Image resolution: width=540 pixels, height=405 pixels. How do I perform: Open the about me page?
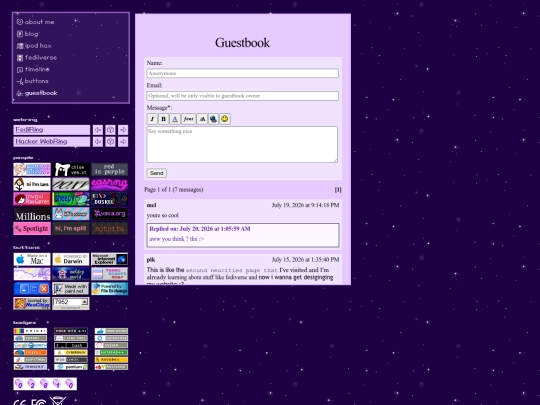pyautogui.click(x=35, y=22)
